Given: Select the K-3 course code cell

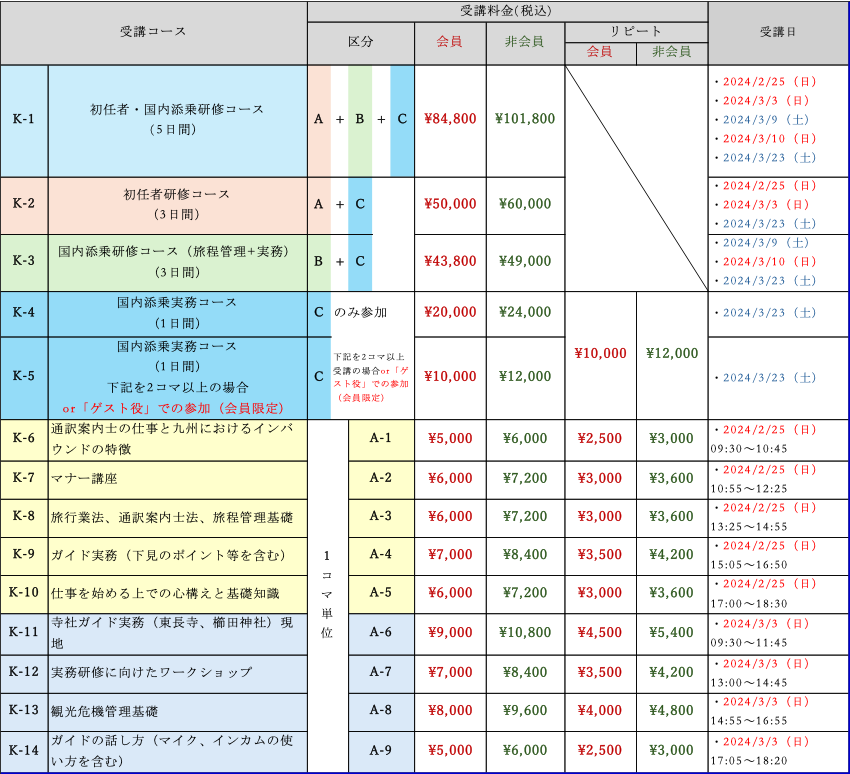Looking at the screenshot, I should pyautogui.click(x=24, y=262).
